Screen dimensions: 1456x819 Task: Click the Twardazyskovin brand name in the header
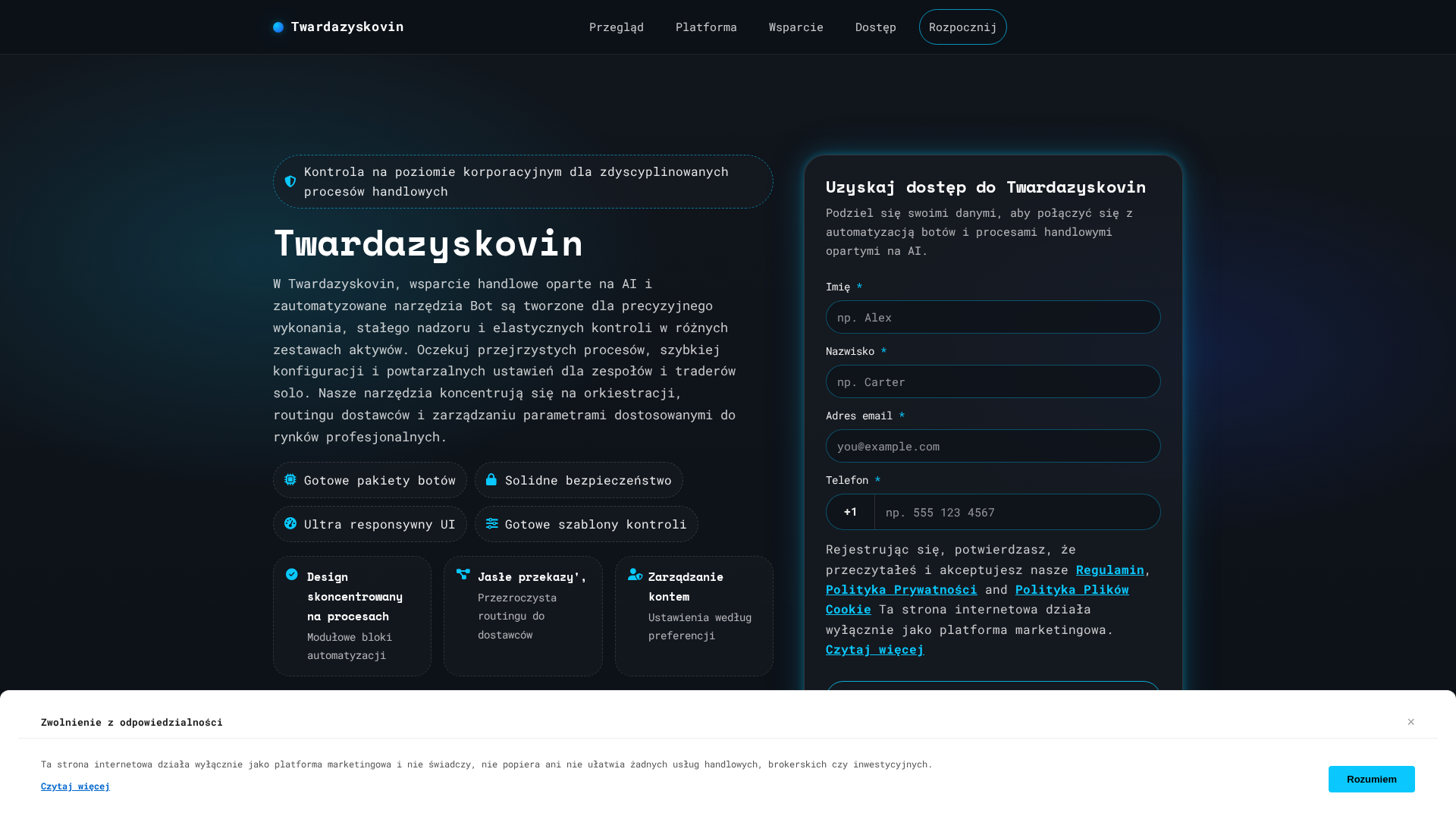pos(347,27)
